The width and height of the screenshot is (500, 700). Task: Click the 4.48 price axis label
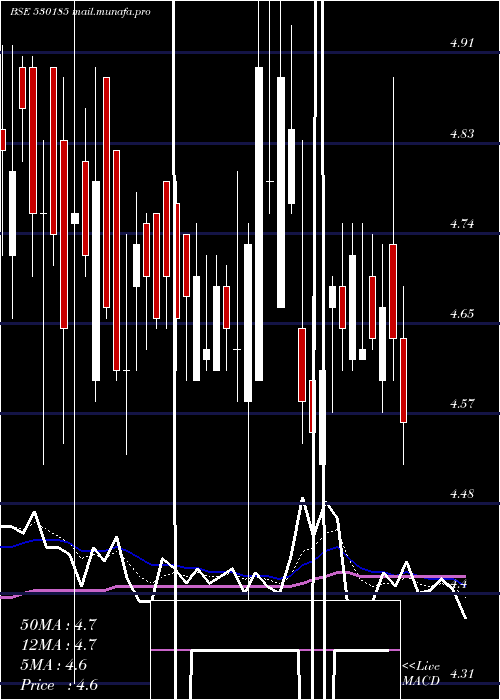(462, 494)
